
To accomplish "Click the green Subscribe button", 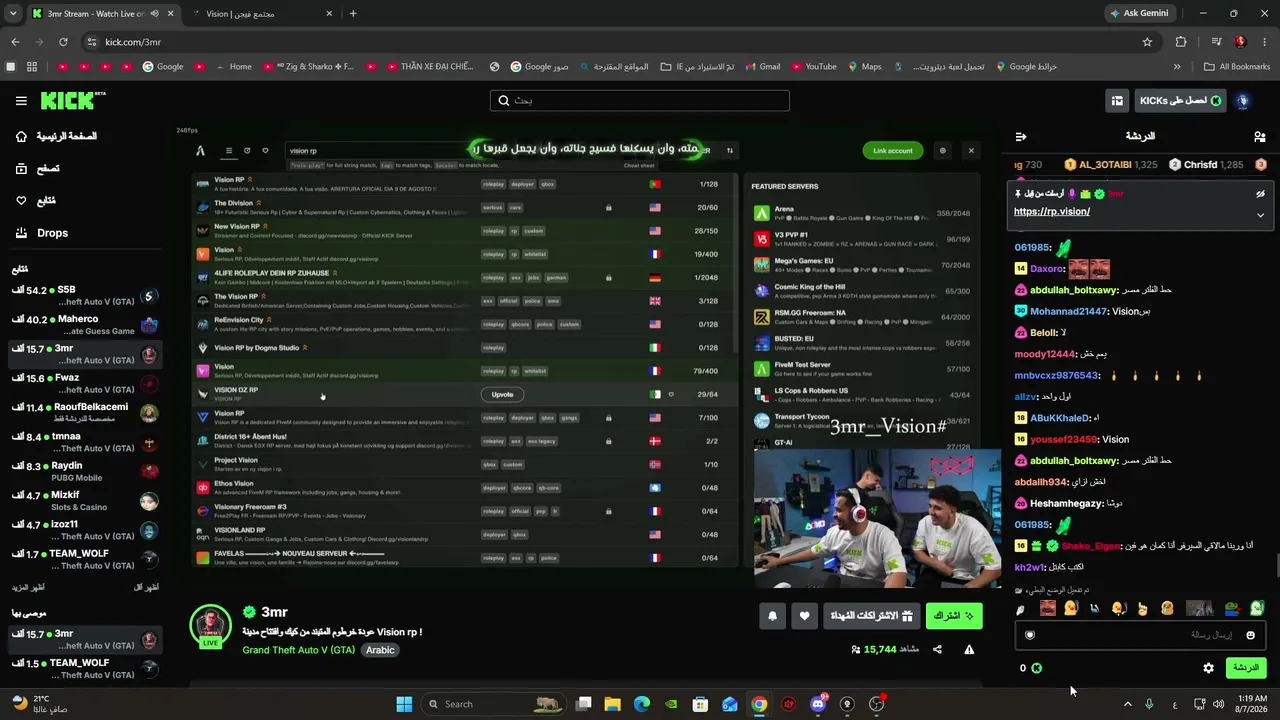I will pos(954,616).
